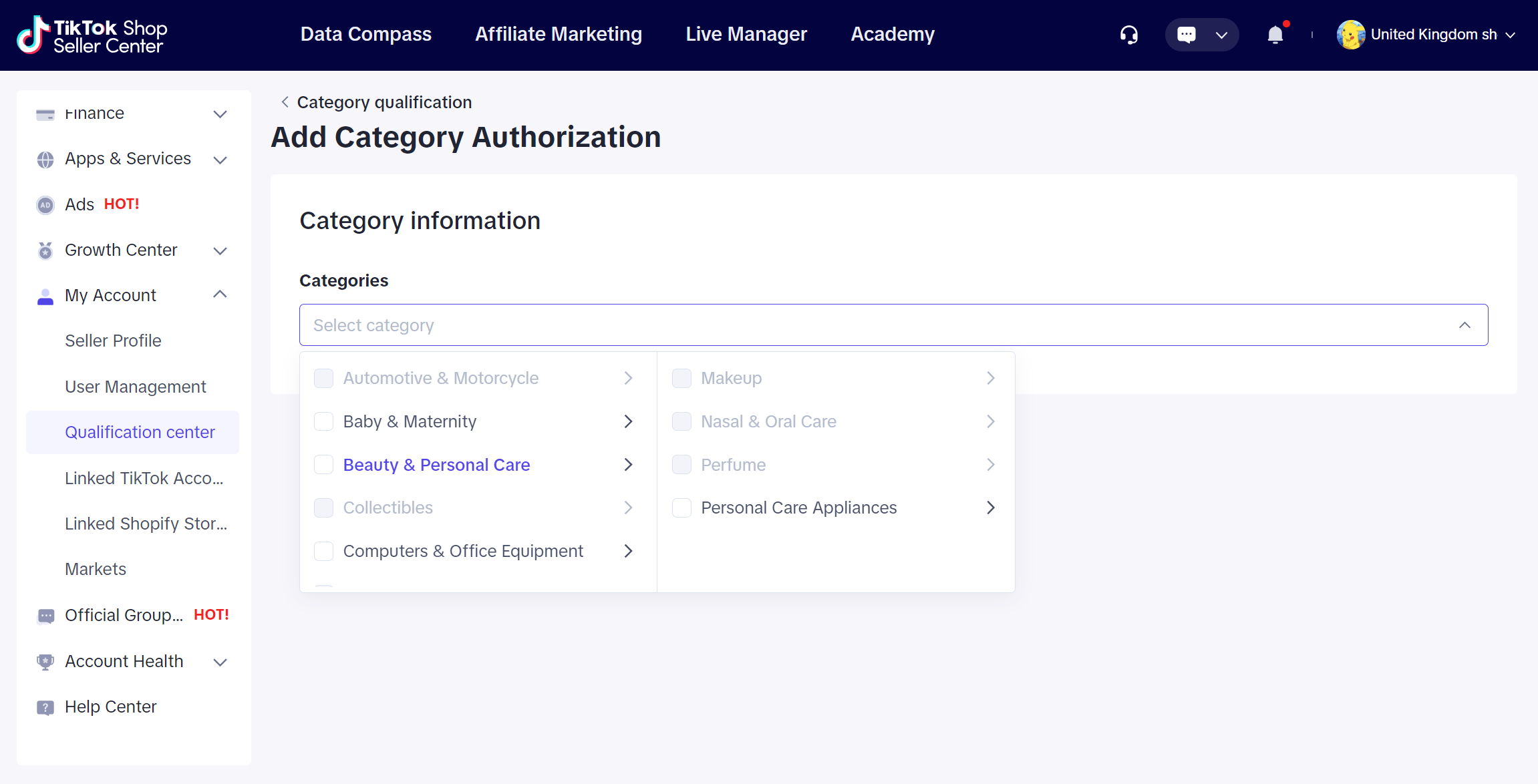Open User Management page
Viewport: 1538px width, 784px height.
(136, 387)
